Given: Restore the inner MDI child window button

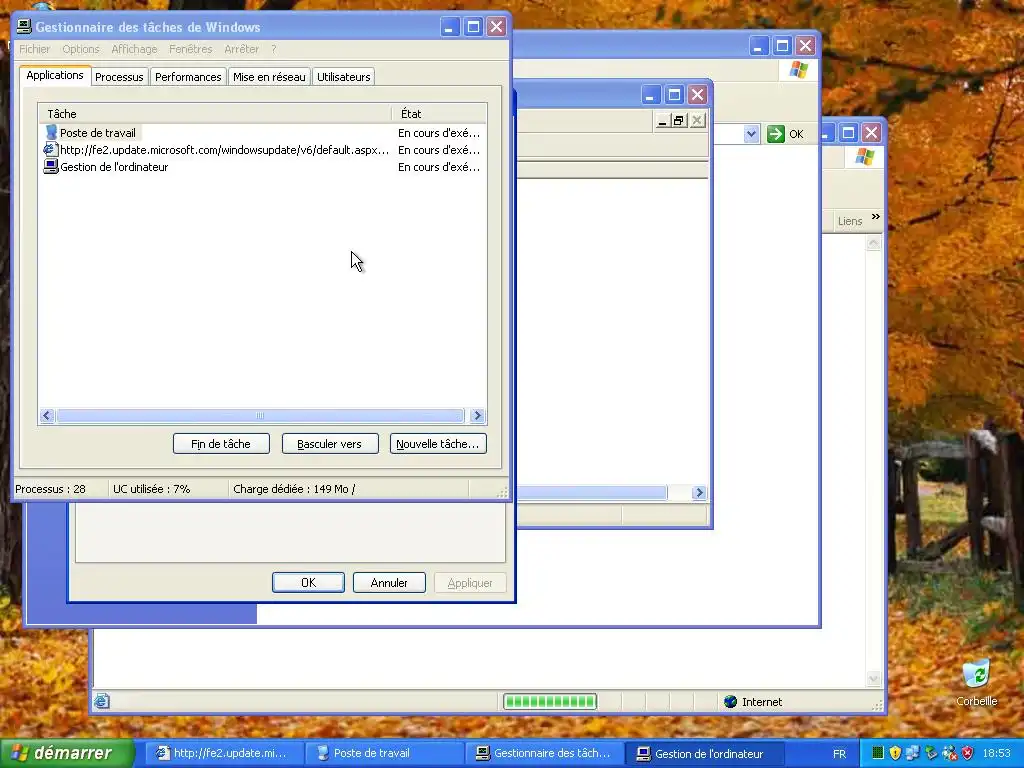Looking at the screenshot, I should (679, 121).
